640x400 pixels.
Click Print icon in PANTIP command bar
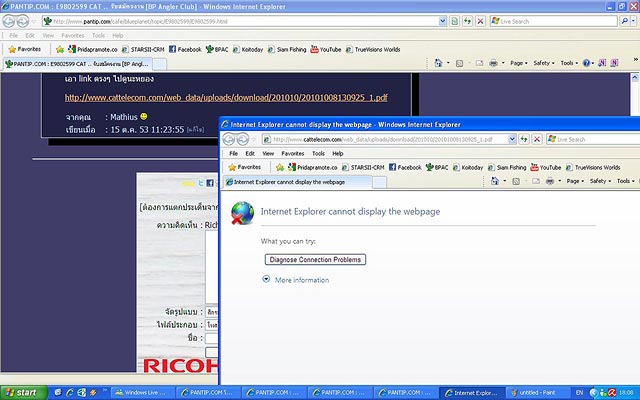pos(493,63)
